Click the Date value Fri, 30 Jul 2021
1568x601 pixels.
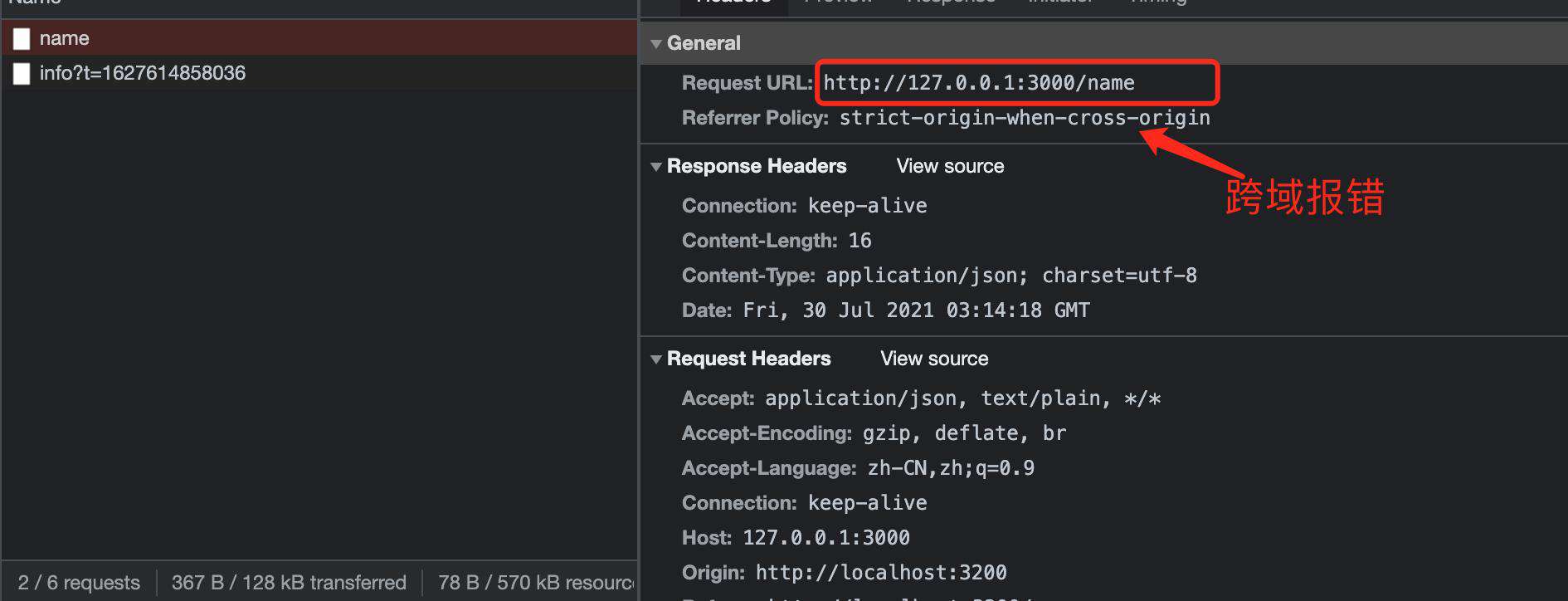coord(917,310)
